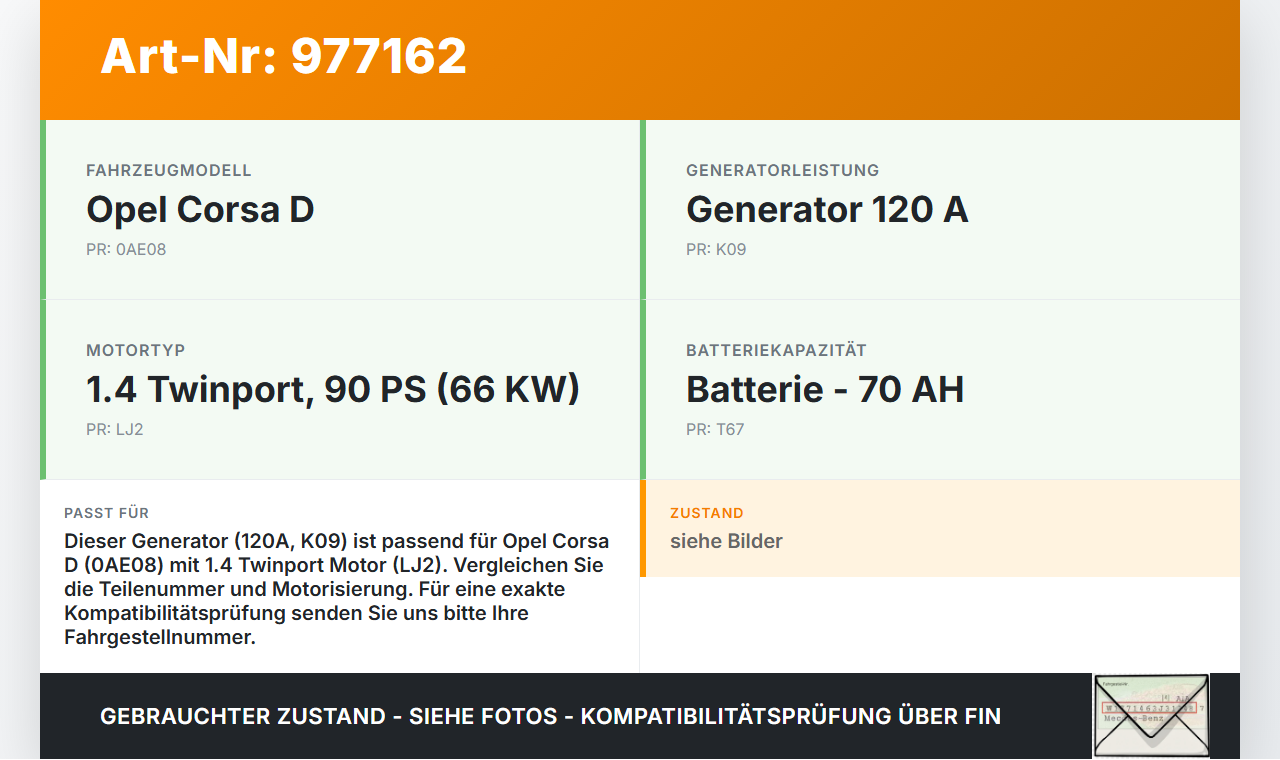1280x760 pixels.
Task: Click the "FAHRZEUGMODELL" label
Action: [169, 171]
